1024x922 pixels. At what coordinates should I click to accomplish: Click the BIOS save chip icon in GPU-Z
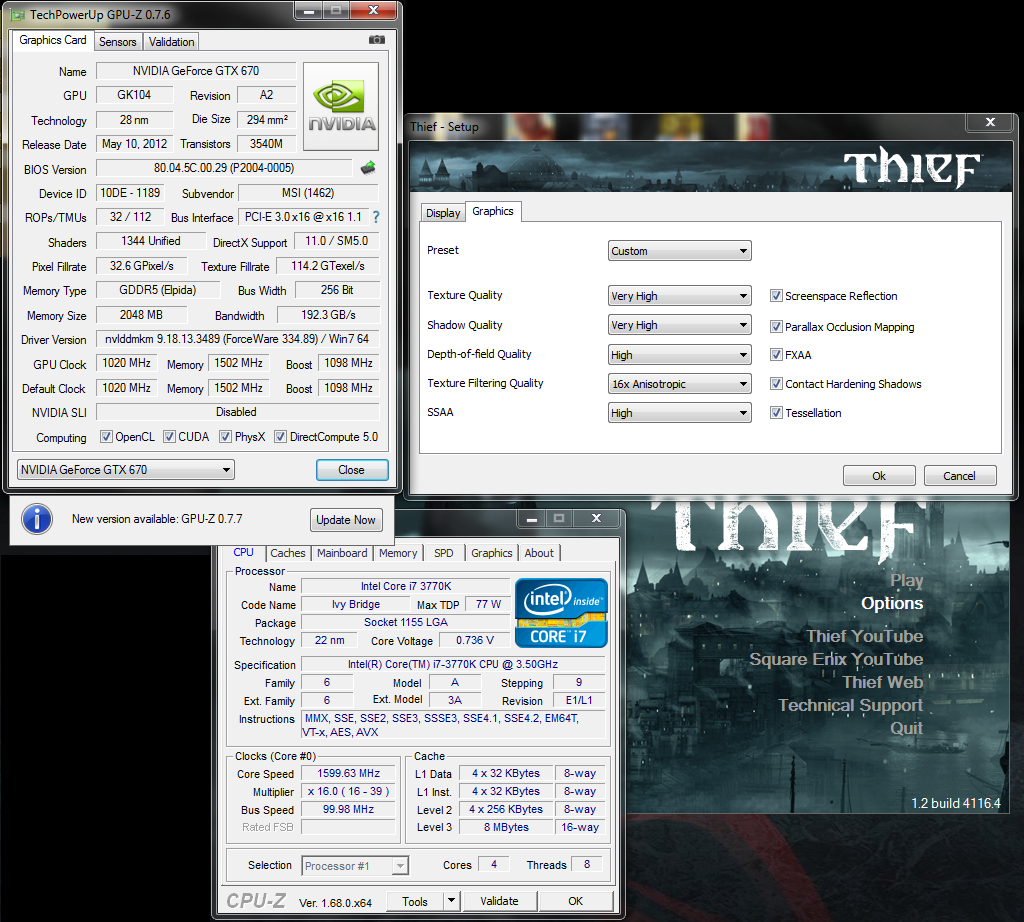368,168
